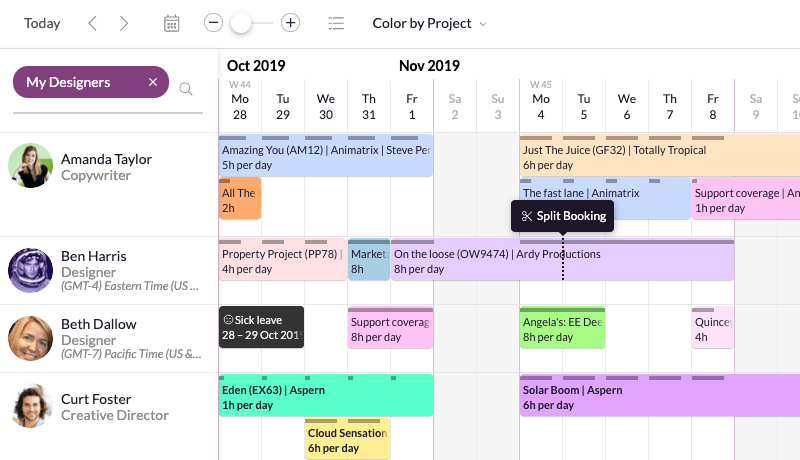This screenshot has width=800, height=460.
Task: Select the Eden (EX63) Aspern booking
Action: (326, 396)
